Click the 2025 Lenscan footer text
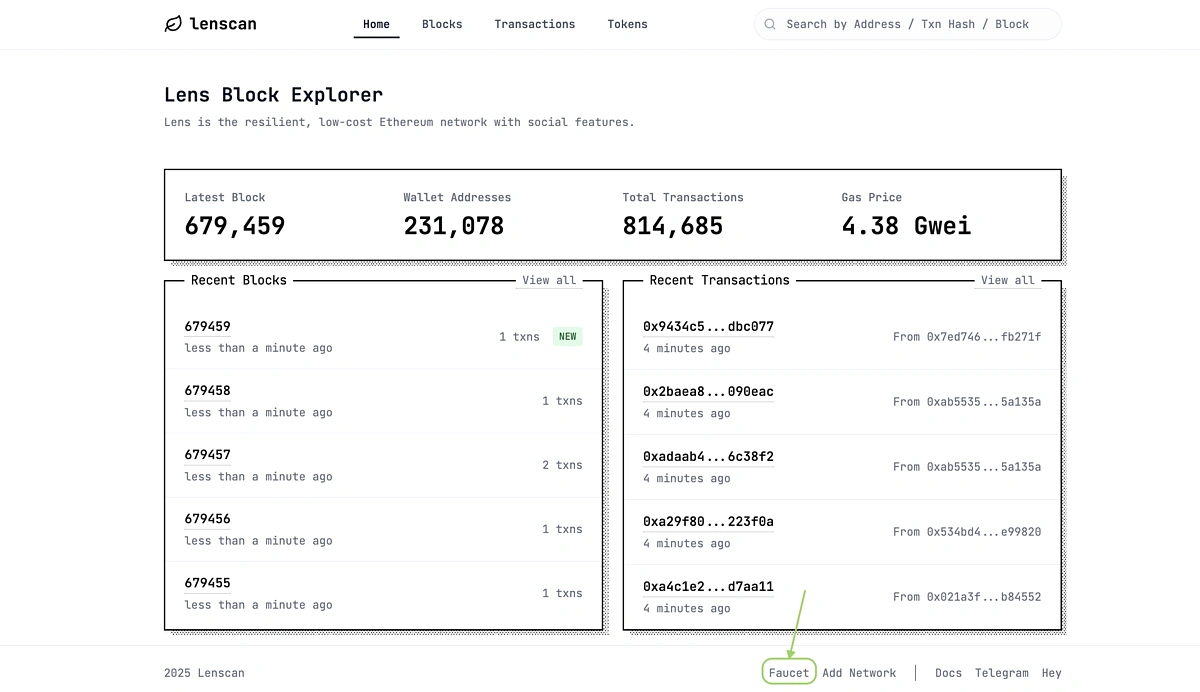This screenshot has width=1200, height=692. tap(204, 673)
